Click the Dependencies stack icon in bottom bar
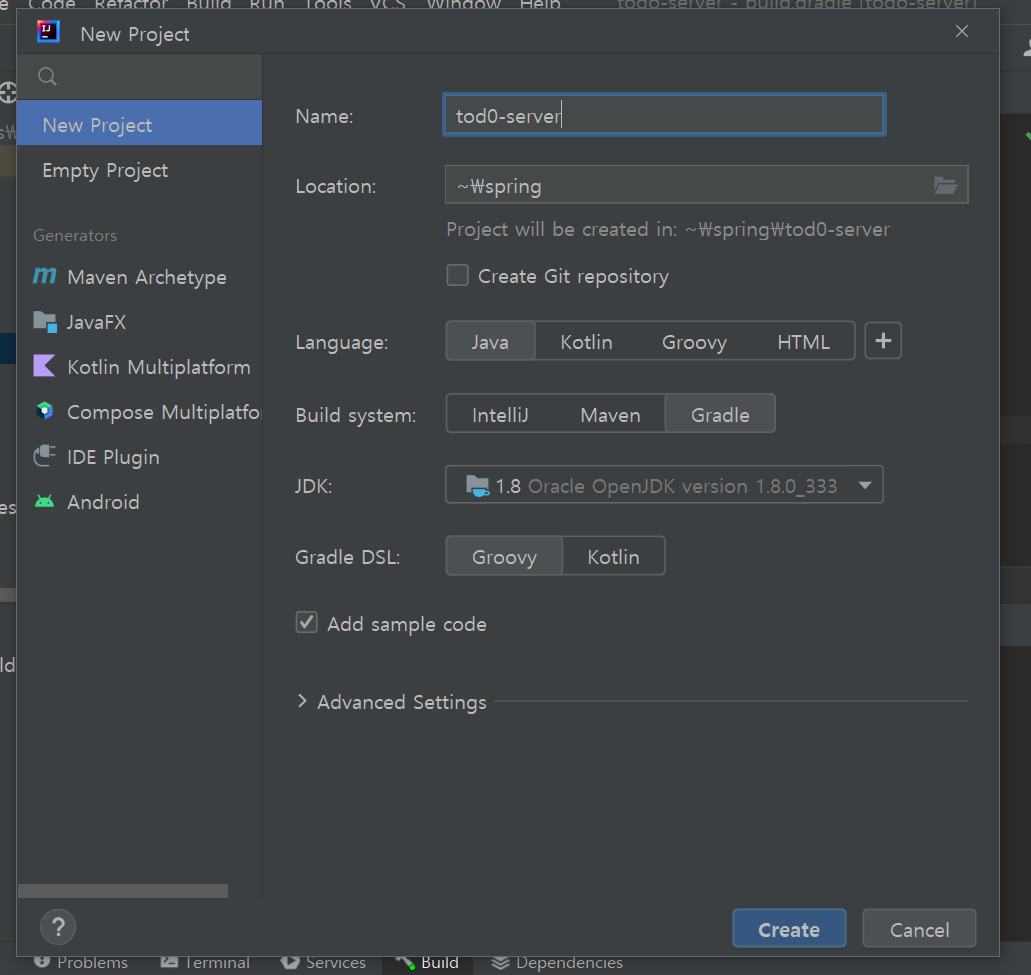 click(x=500, y=963)
